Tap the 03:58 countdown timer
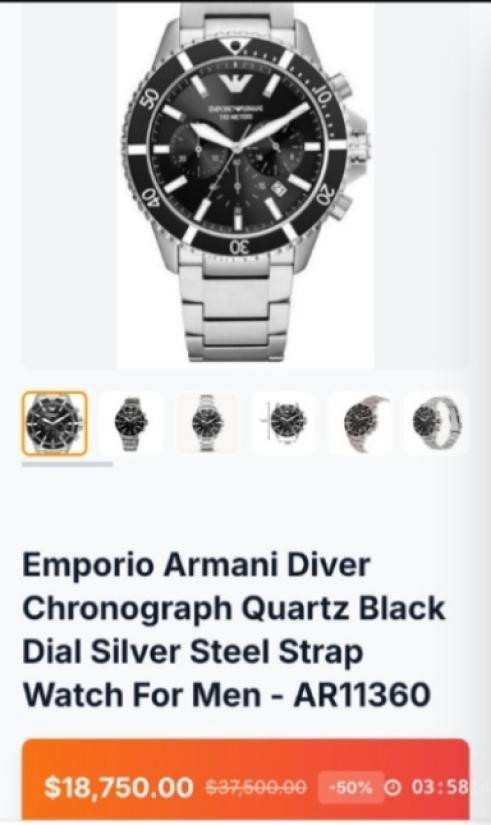The image size is (491, 825). [439, 787]
